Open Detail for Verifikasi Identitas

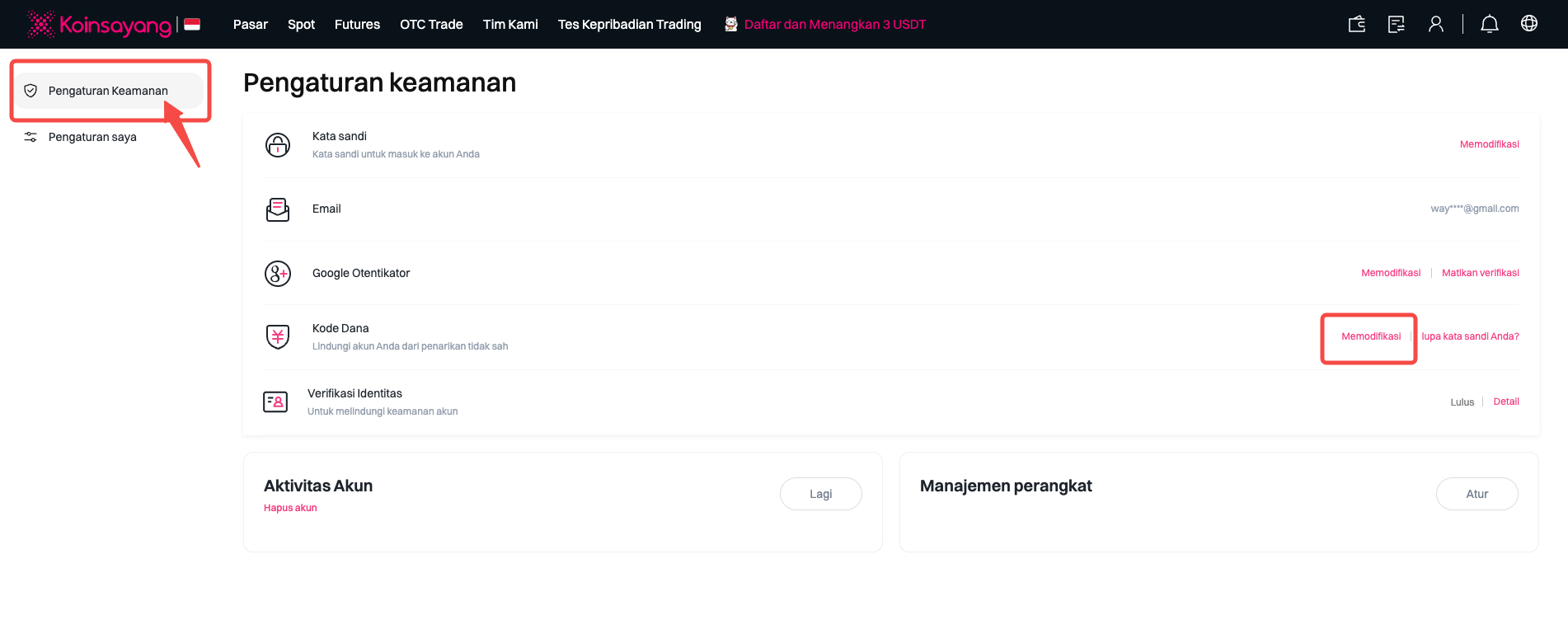(x=1505, y=402)
